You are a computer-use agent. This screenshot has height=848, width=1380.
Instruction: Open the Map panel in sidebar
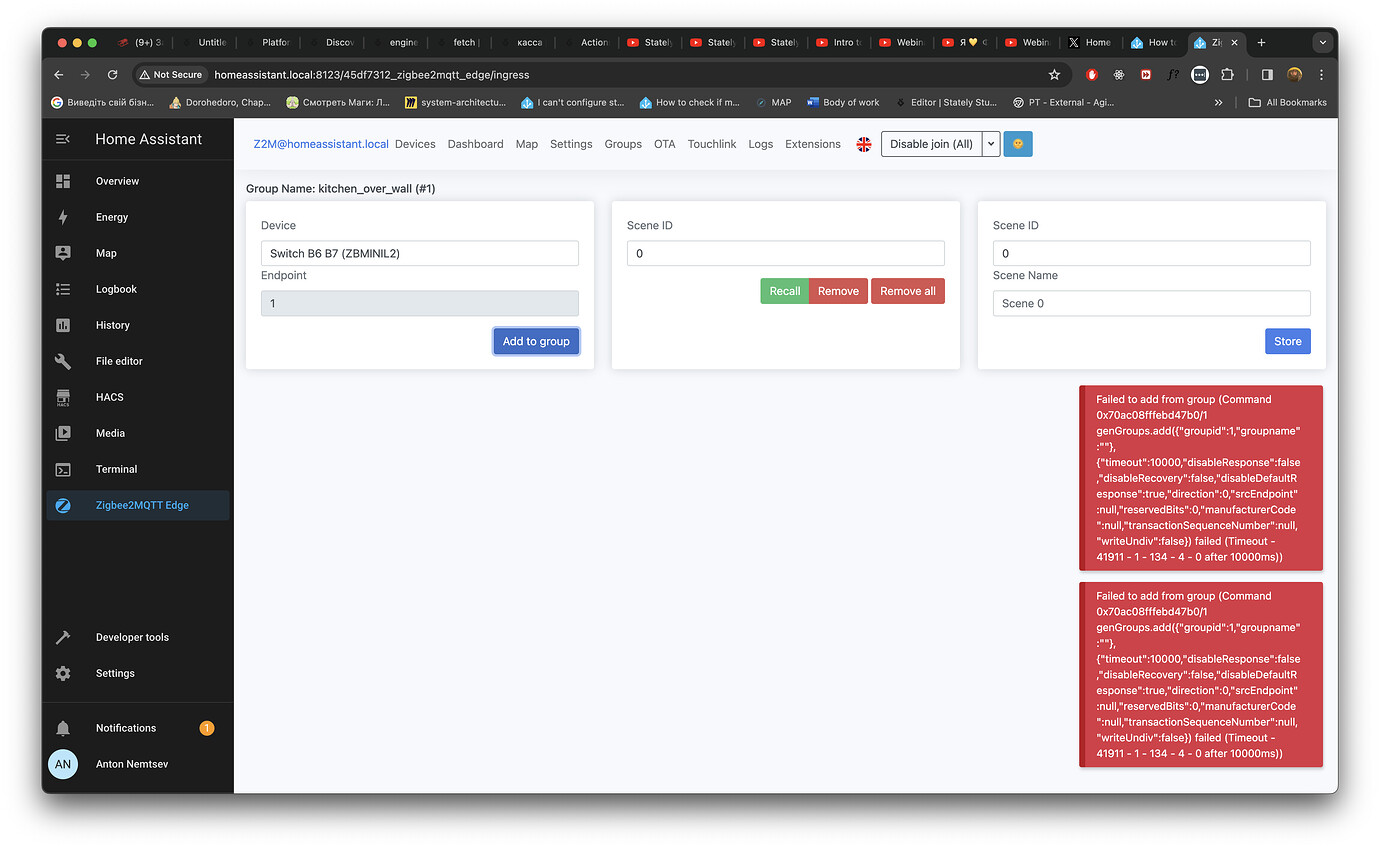pos(138,253)
